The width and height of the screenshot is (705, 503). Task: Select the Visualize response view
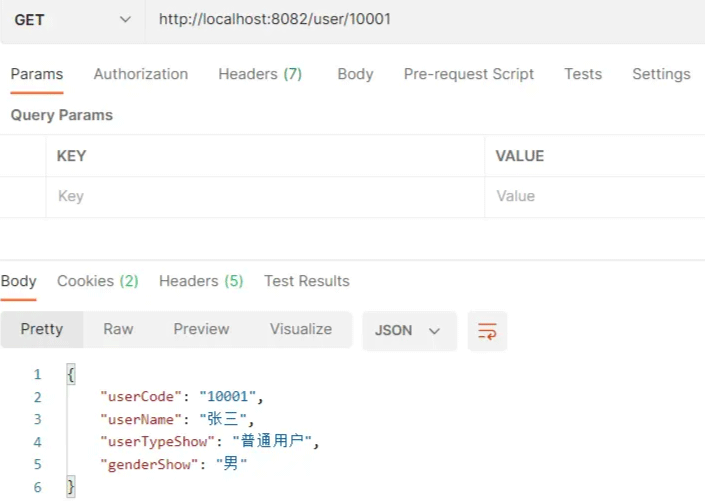[x=300, y=329]
